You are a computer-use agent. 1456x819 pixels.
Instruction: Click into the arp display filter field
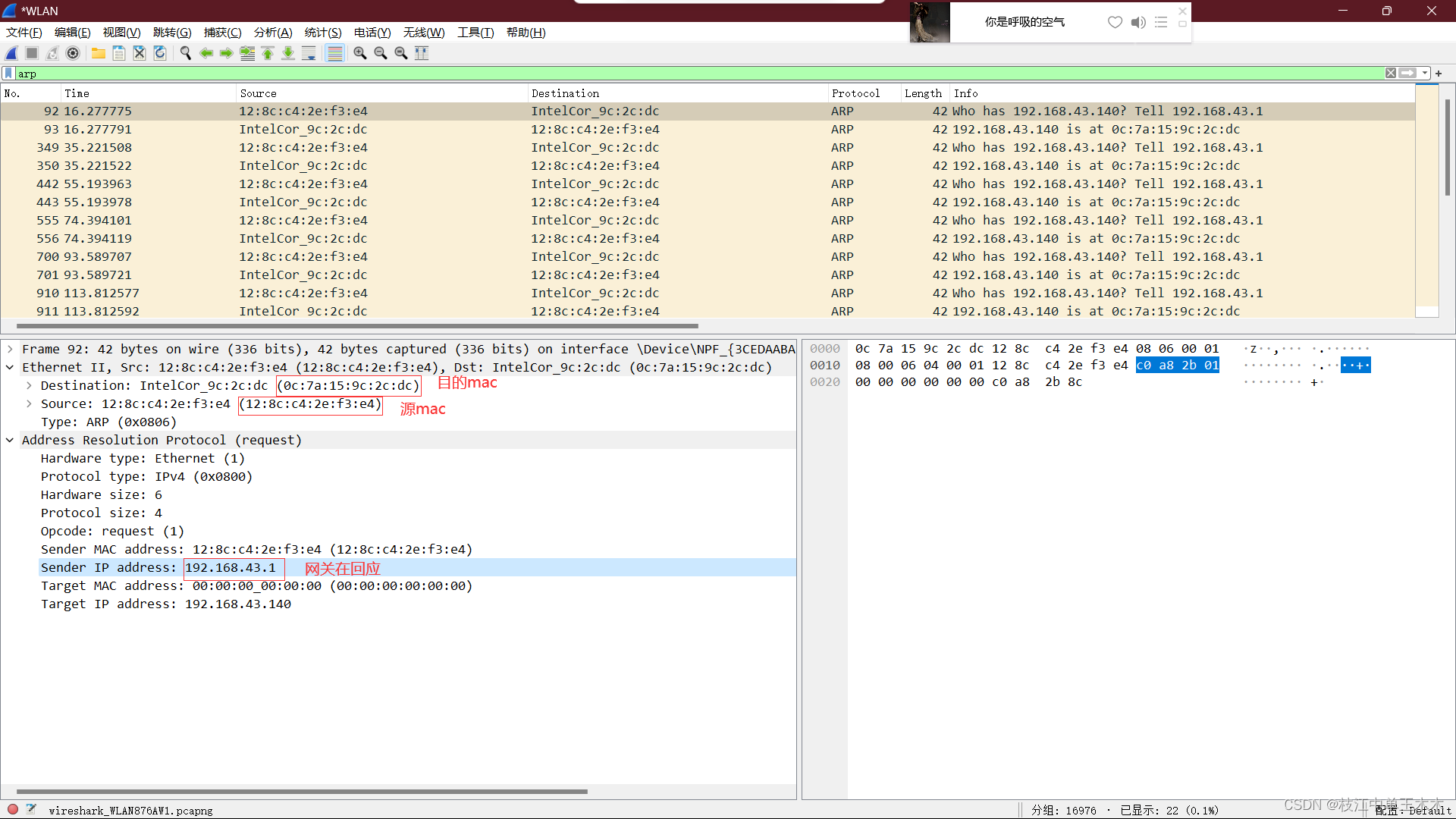[682, 74]
